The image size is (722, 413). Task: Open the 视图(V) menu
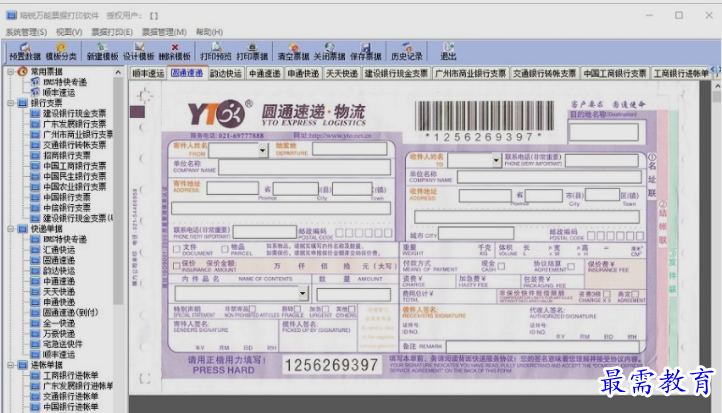pyautogui.click(x=69, y=32)
